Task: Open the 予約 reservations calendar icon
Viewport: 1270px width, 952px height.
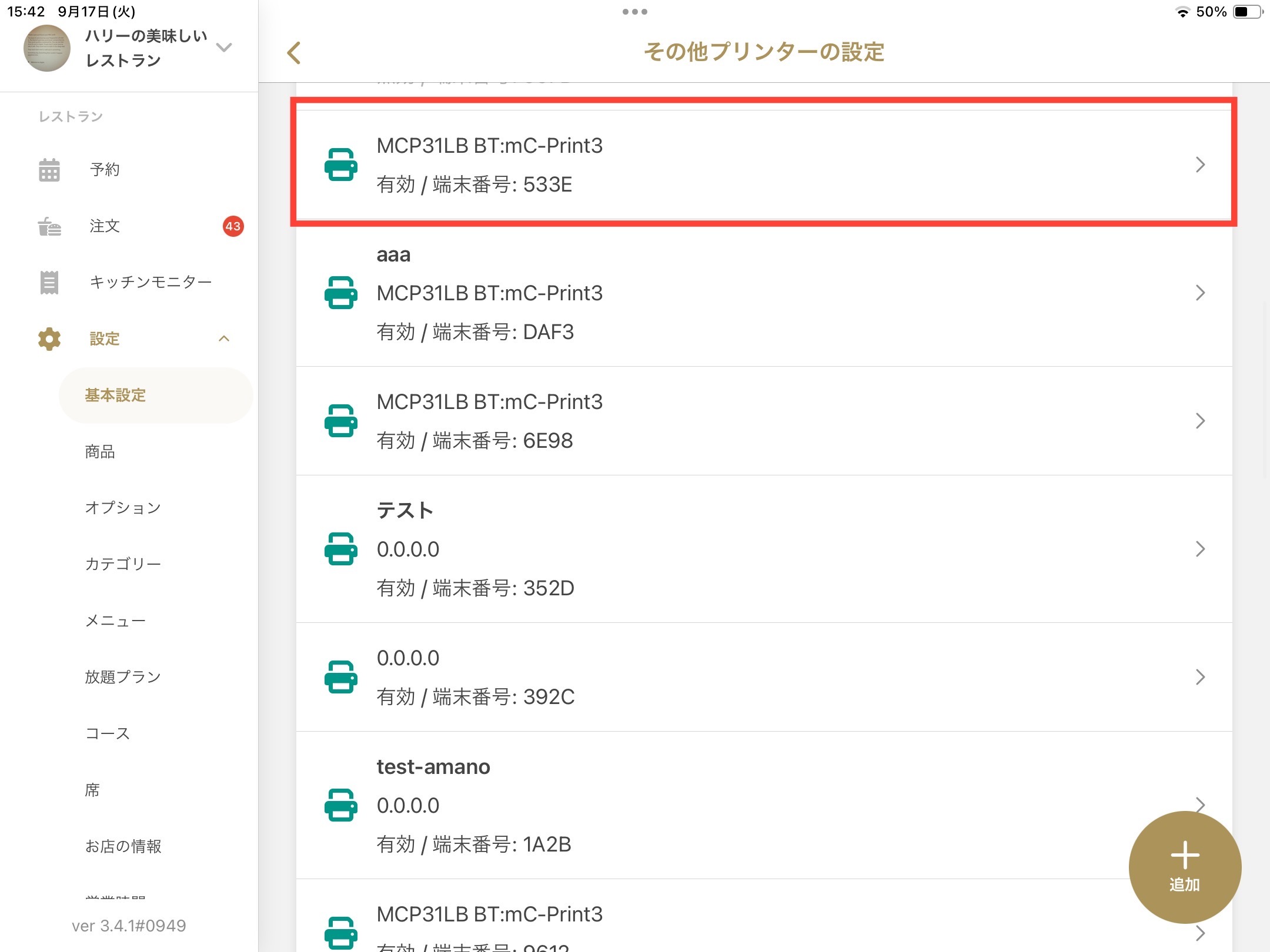Action: pyautogui.click(x=49, y=170)
